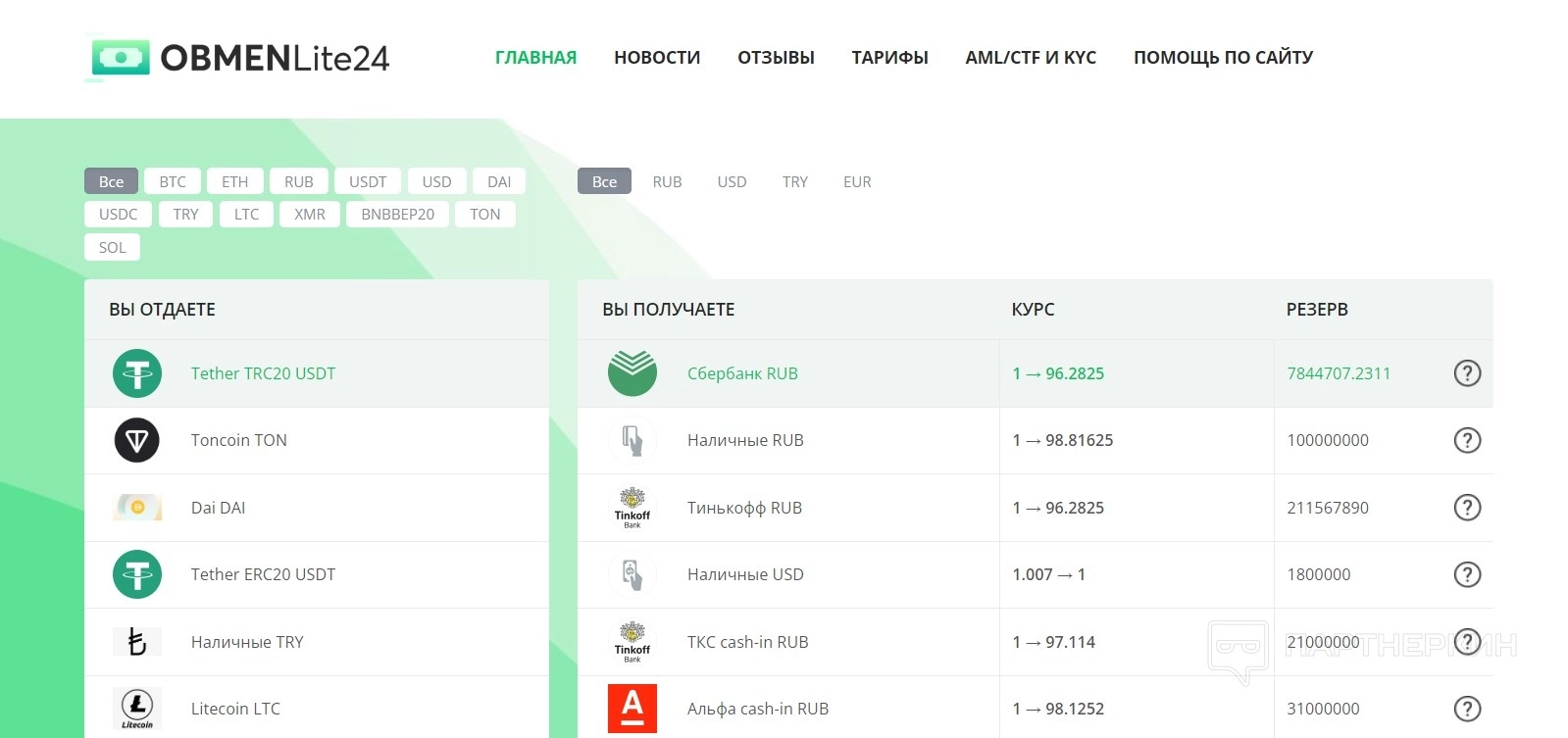Screen dimensions: 1568x738
Task: Choose Тинькофф RUB to receive
Action: (1036, 508)
